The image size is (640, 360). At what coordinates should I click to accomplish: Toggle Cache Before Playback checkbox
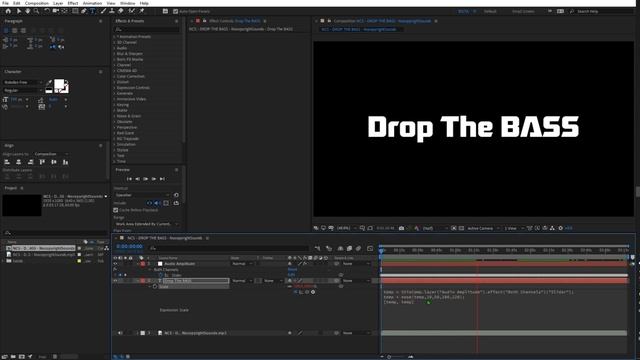coord(116,210)
